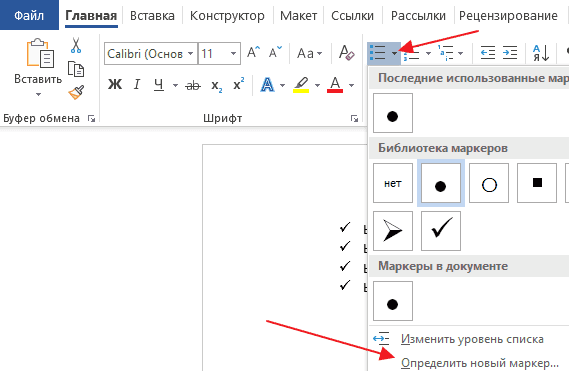Toggle strikethrough formatting
569x371 pixels.
point(193,85)
